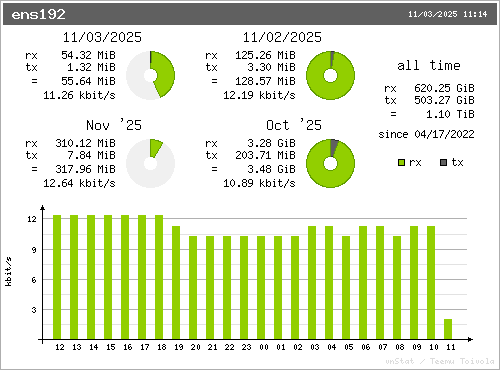
Task: Click the Nov '25 donut chart
Action: 150,163
